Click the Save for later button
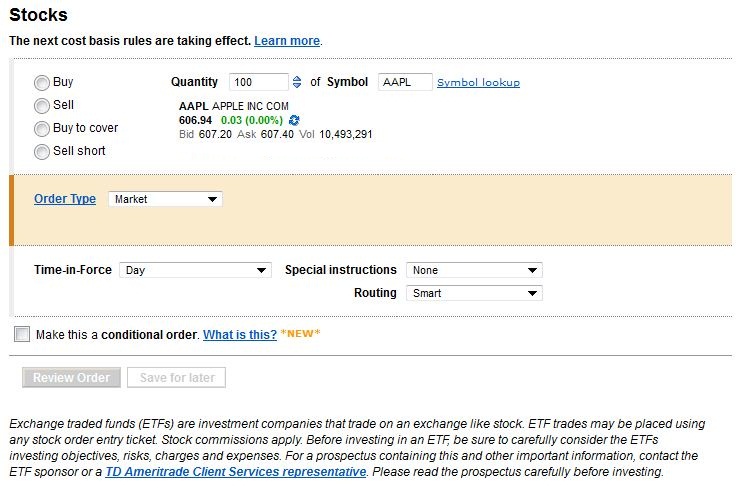Viewport: 744px width, 499px height. point(177,378)
